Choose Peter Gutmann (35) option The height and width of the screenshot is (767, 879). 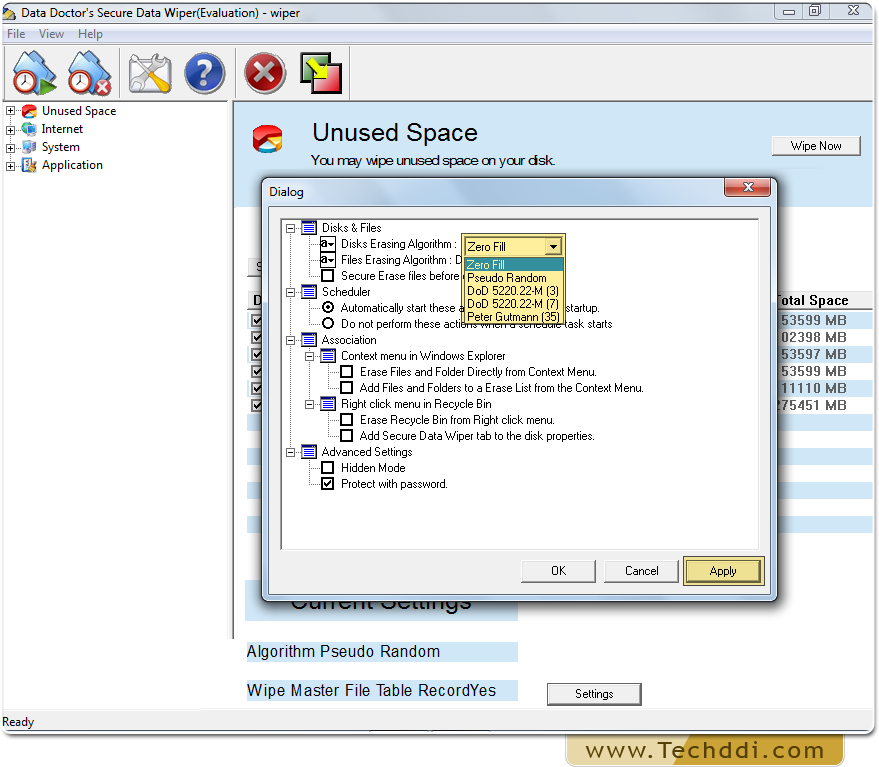tap(513, 316)
